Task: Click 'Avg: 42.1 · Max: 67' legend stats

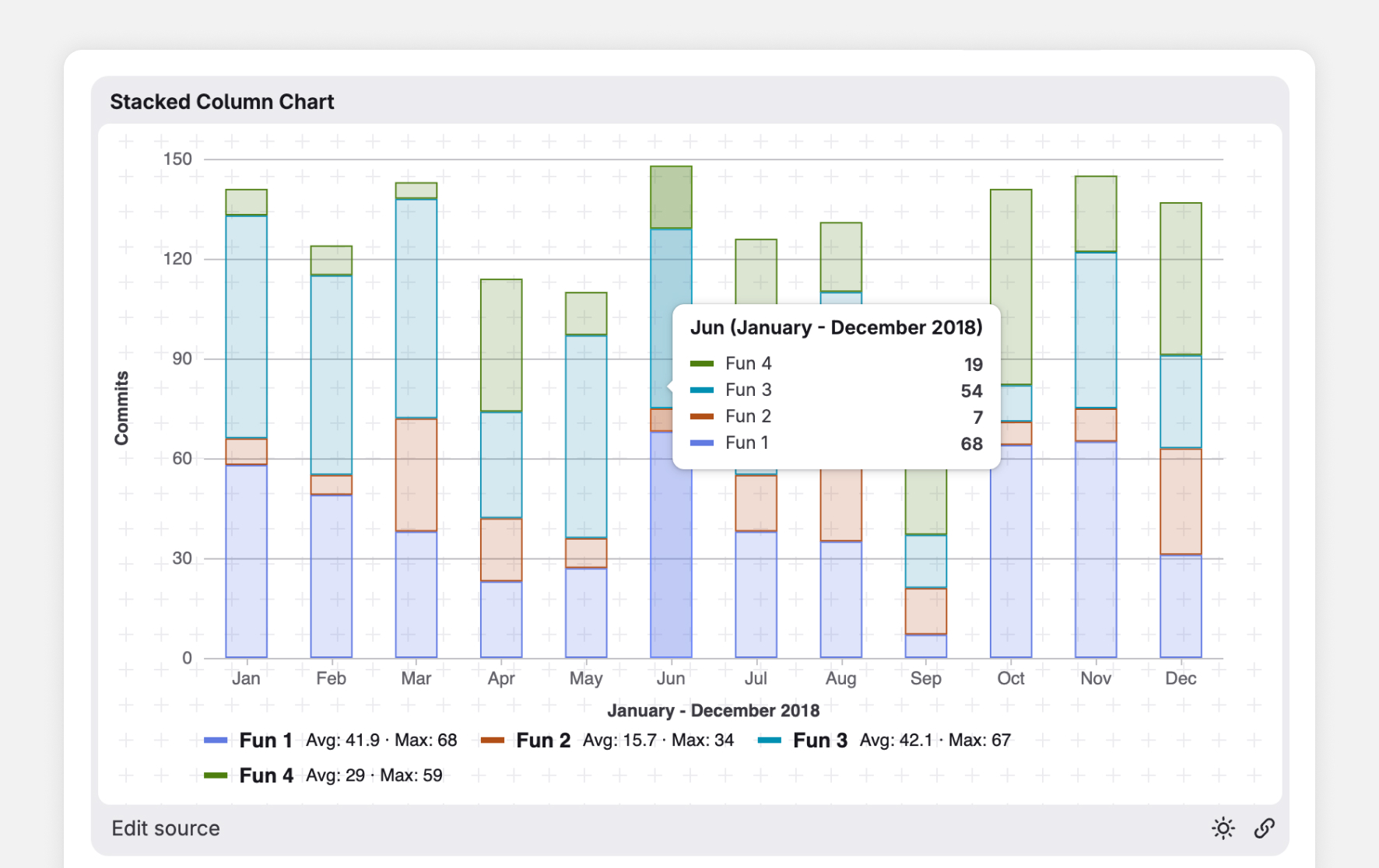Action: coord(935,740)
